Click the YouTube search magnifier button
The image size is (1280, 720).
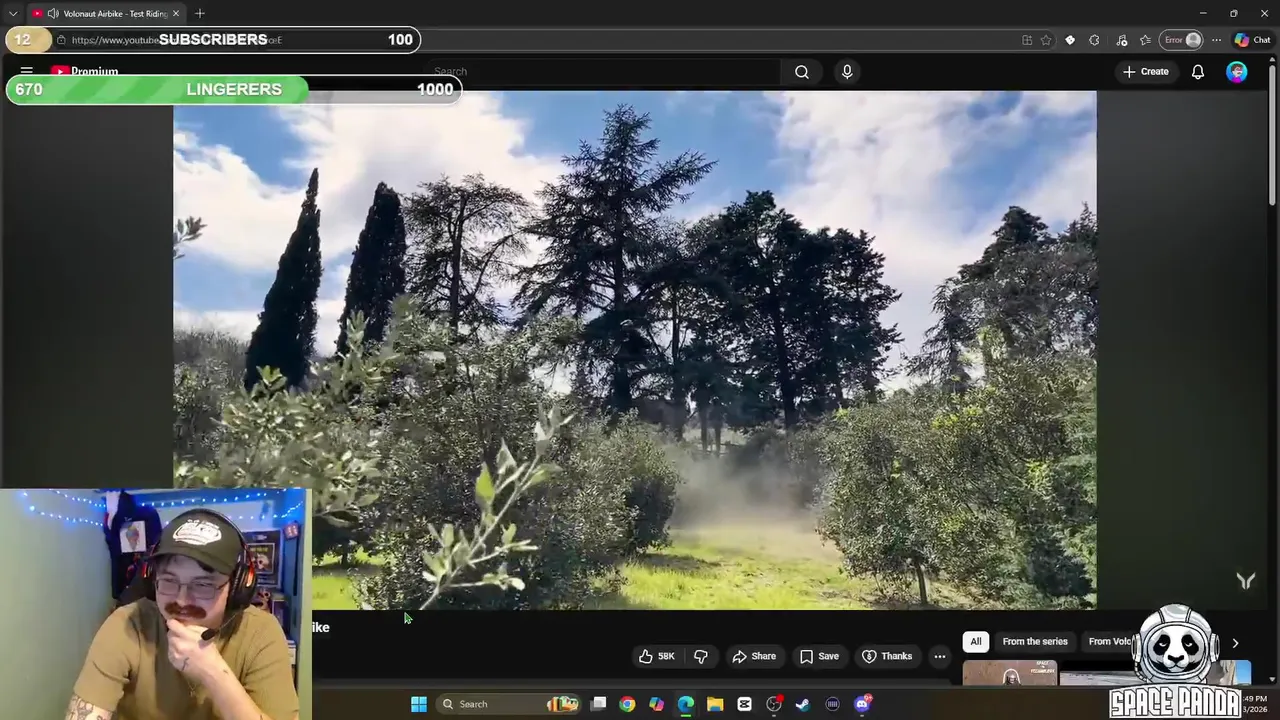pos(802,71)
